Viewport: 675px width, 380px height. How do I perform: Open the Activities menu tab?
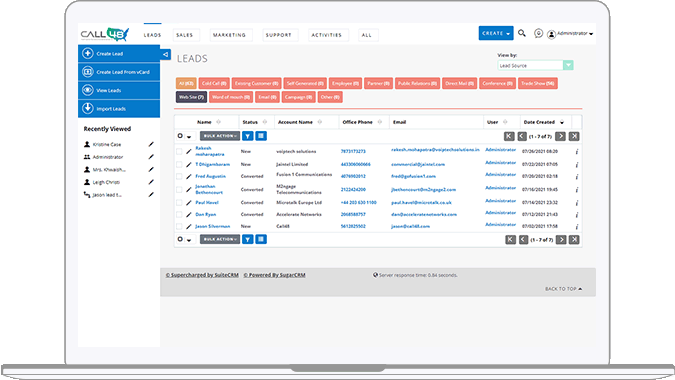327,35
